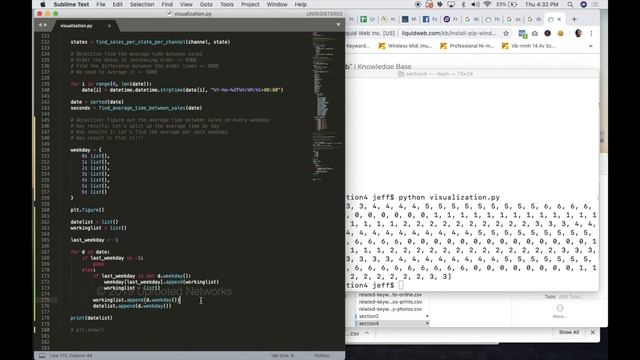Expand the bookmarks overflow chevron
This screenshot has width=640, height=360.
click(x=591, y=46)
